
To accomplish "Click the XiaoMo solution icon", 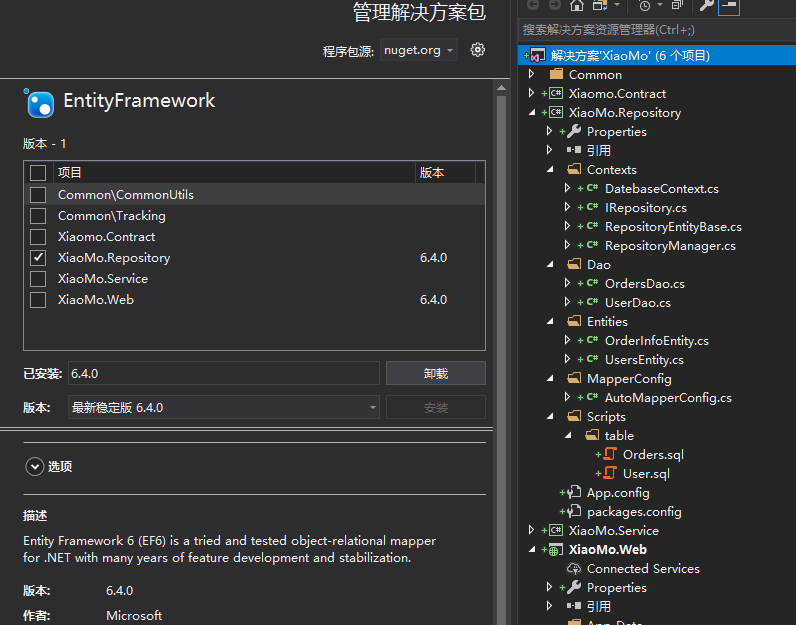I will pyautogui.click(x=535, y=55).
